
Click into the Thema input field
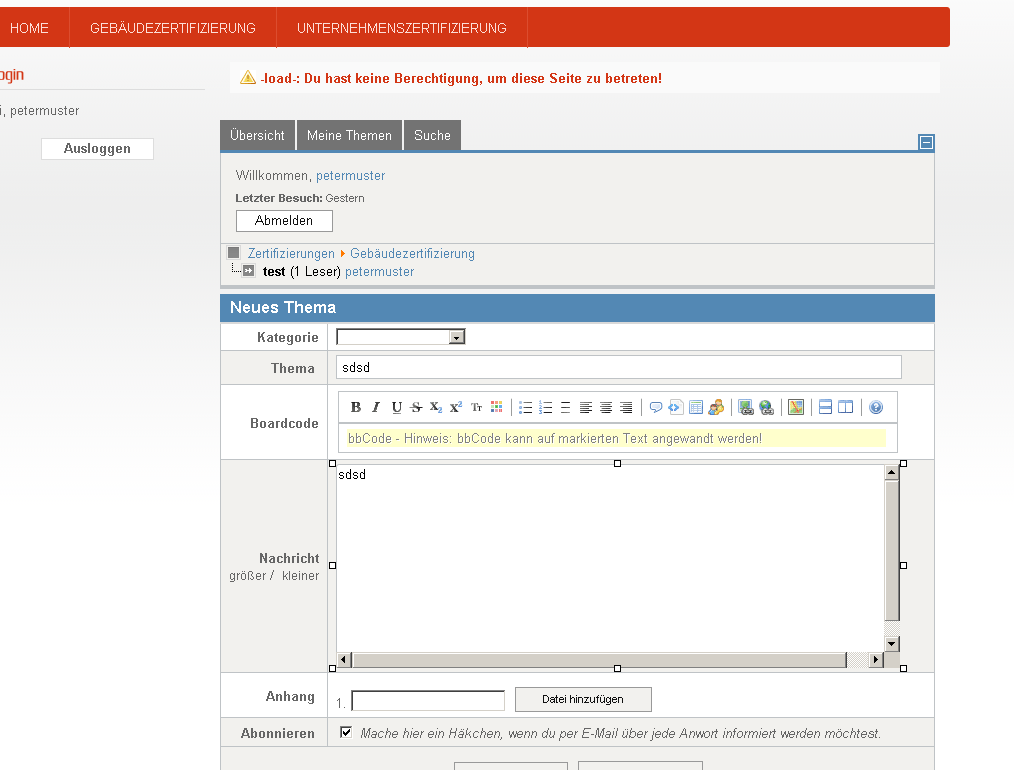click(619, 367)
